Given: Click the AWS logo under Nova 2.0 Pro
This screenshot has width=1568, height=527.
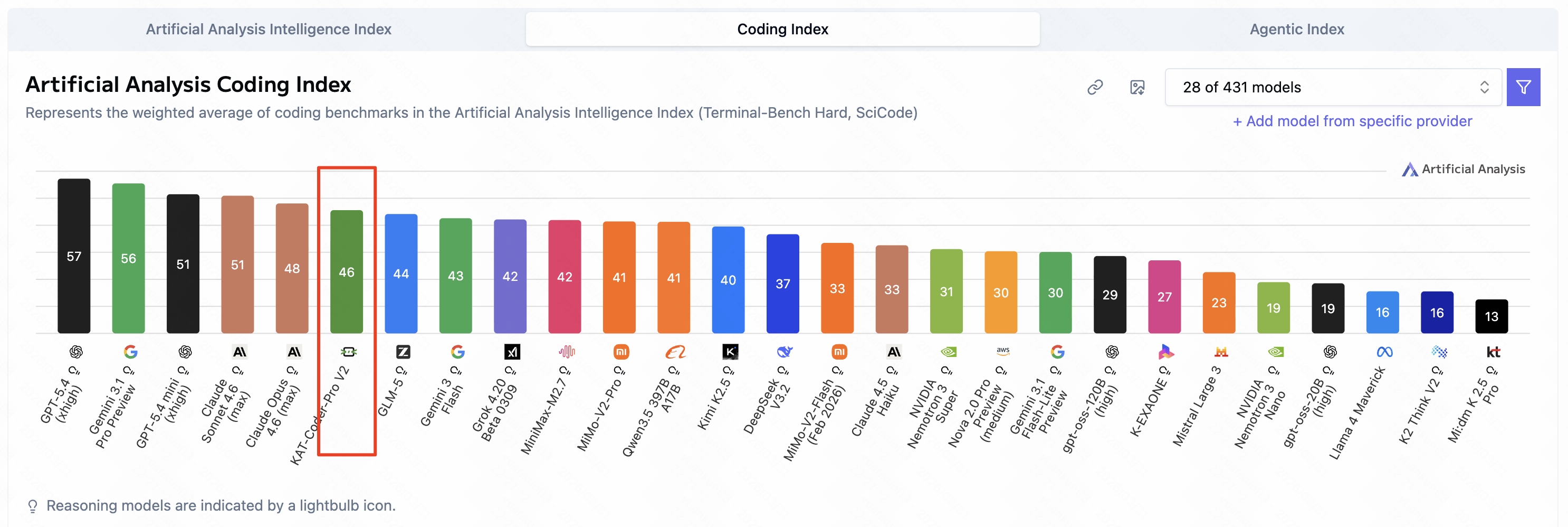Looking at the screenshot, I should click(1002, 351).
